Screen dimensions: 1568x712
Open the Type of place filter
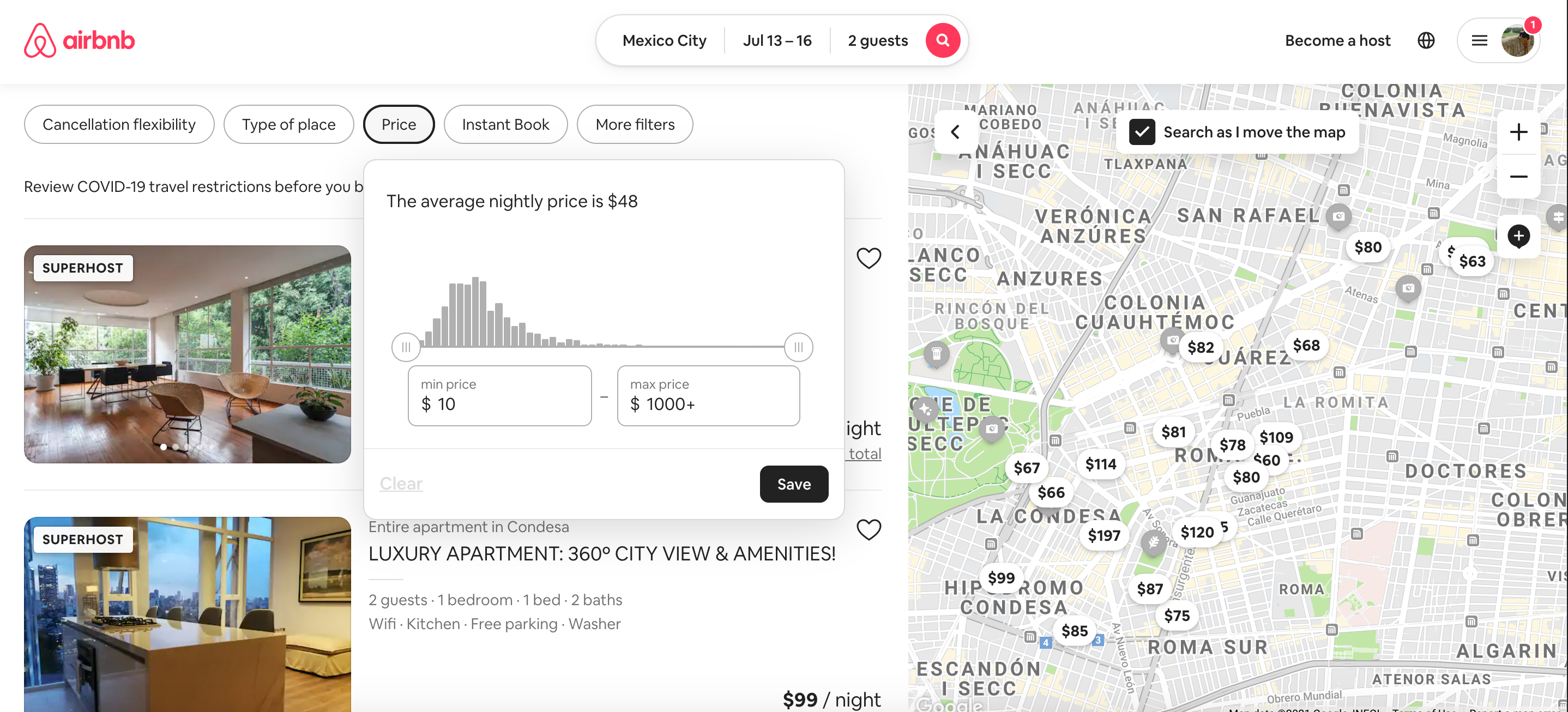pyautogui.click(x=288, y=125)
